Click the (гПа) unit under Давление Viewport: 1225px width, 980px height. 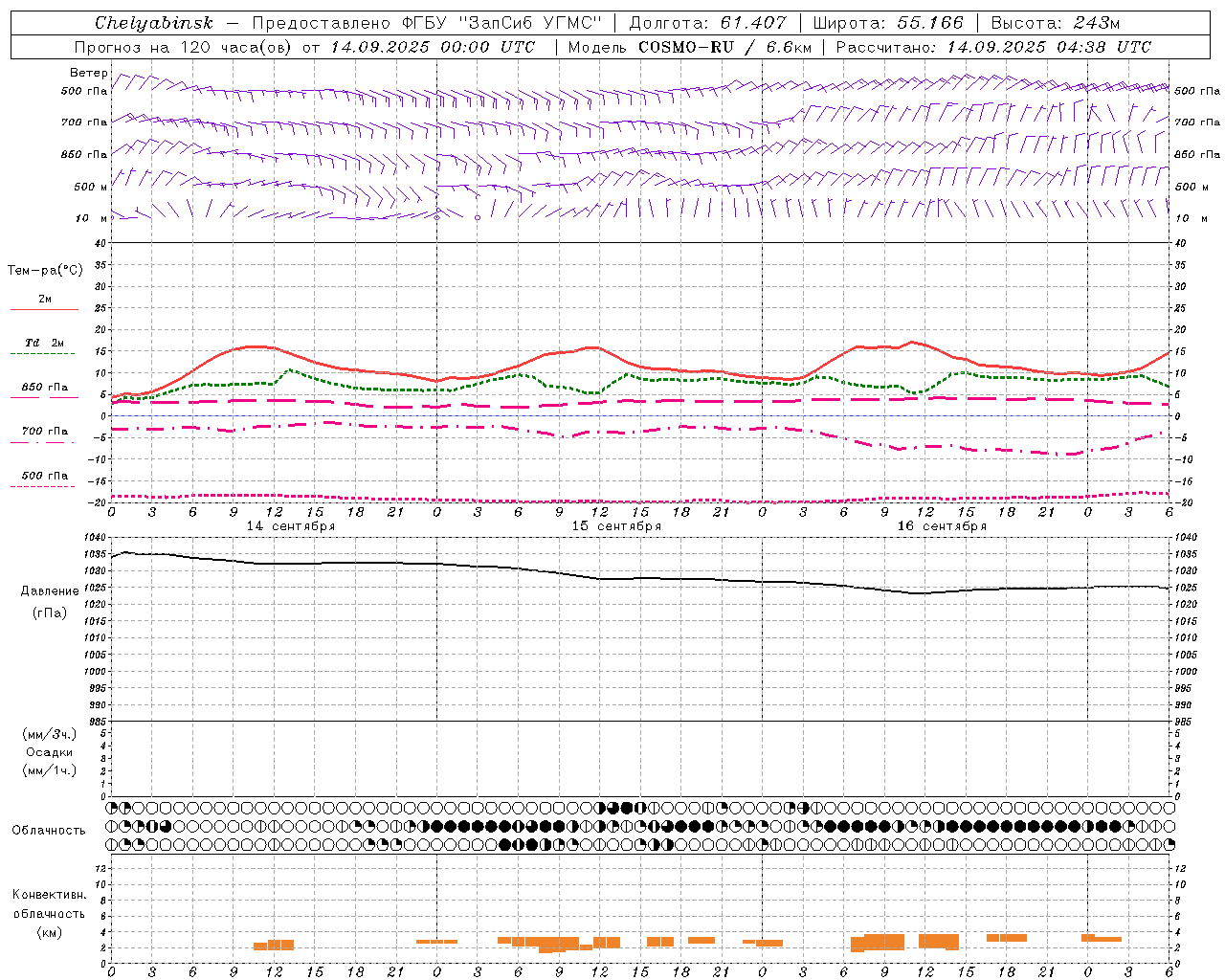point(50,612)
